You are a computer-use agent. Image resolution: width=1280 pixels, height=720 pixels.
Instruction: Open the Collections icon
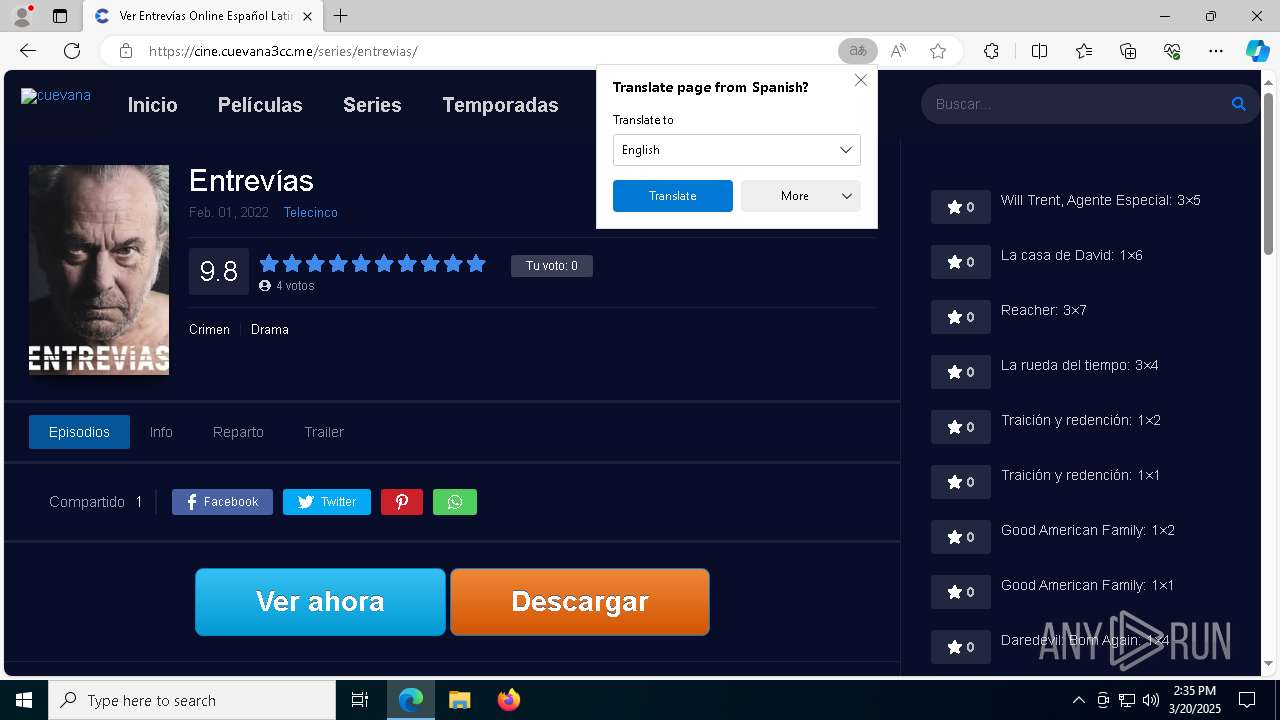tap(1128, 51)
